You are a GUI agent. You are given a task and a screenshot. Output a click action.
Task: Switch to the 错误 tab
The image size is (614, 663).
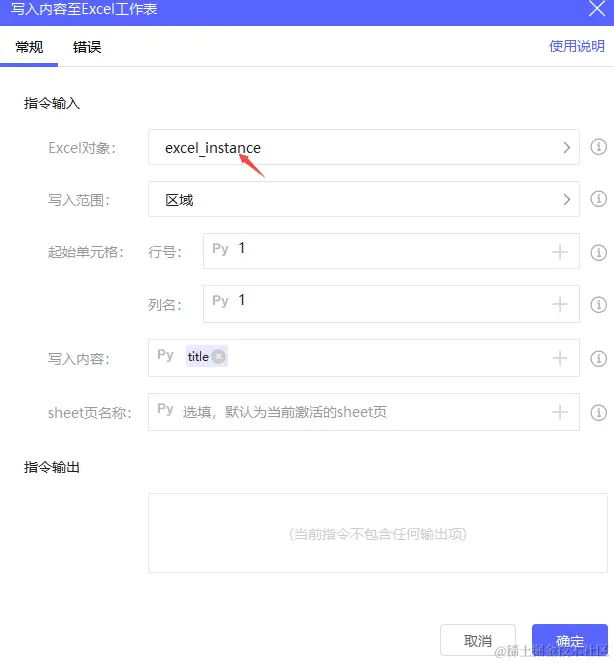pos(87,47)
